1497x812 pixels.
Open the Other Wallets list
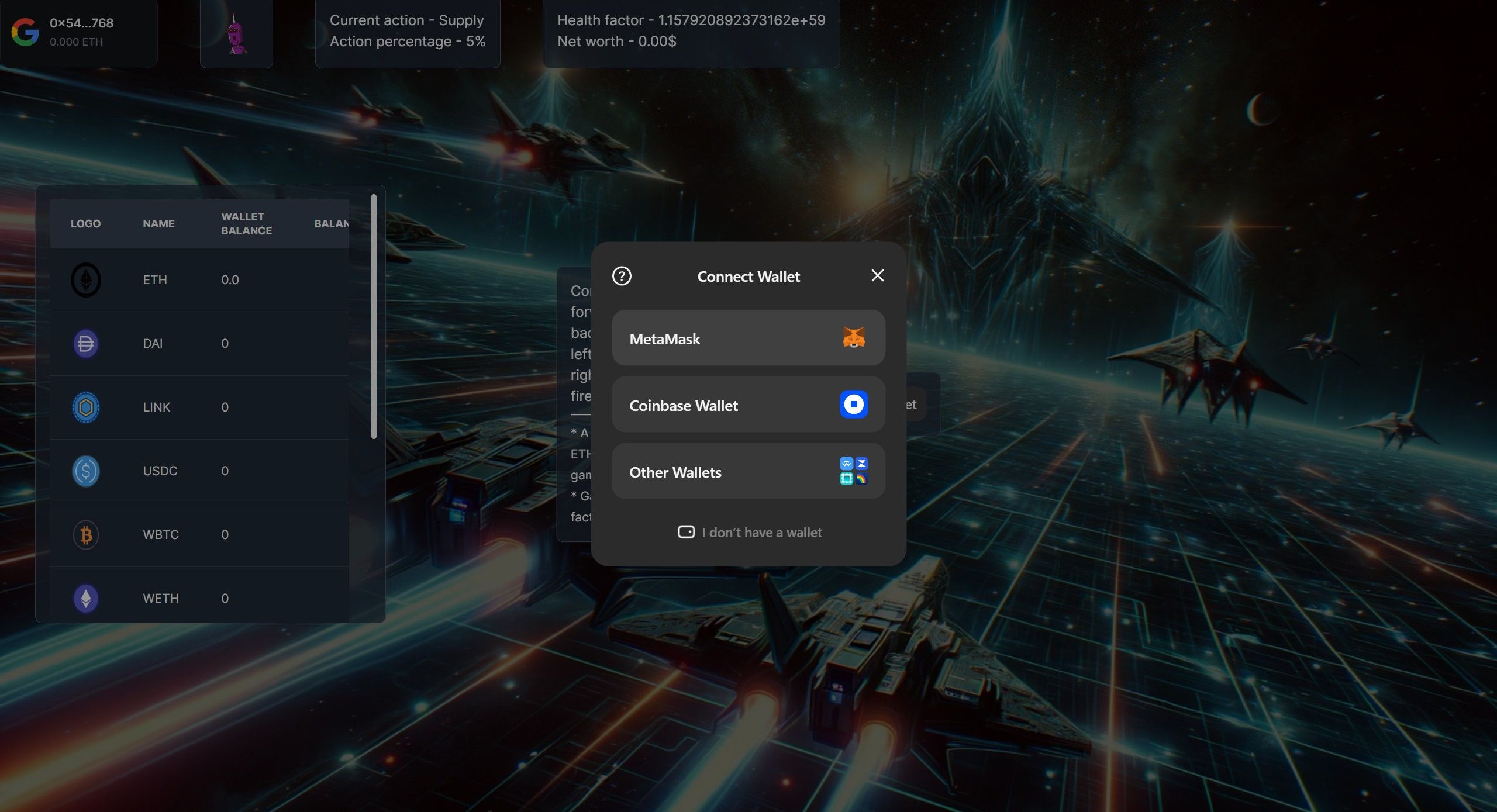click(748, 471)
